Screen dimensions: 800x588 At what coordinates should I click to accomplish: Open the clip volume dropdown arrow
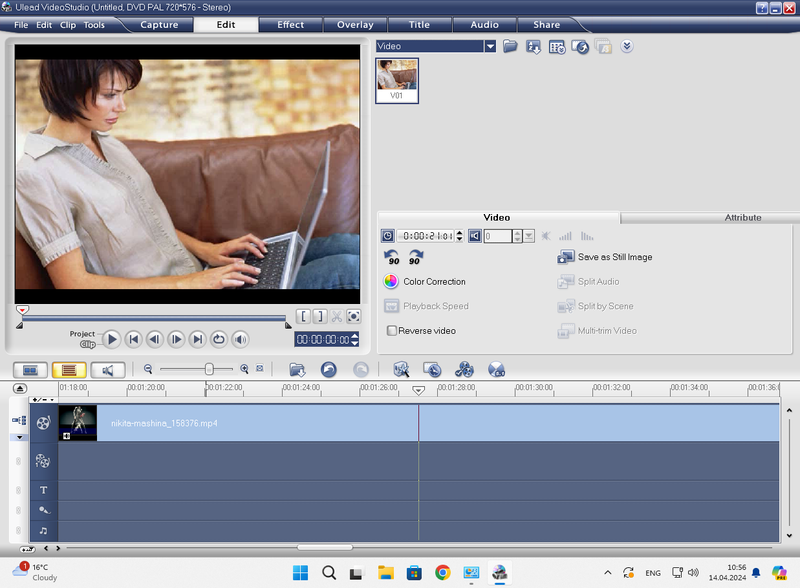[529, 236]
